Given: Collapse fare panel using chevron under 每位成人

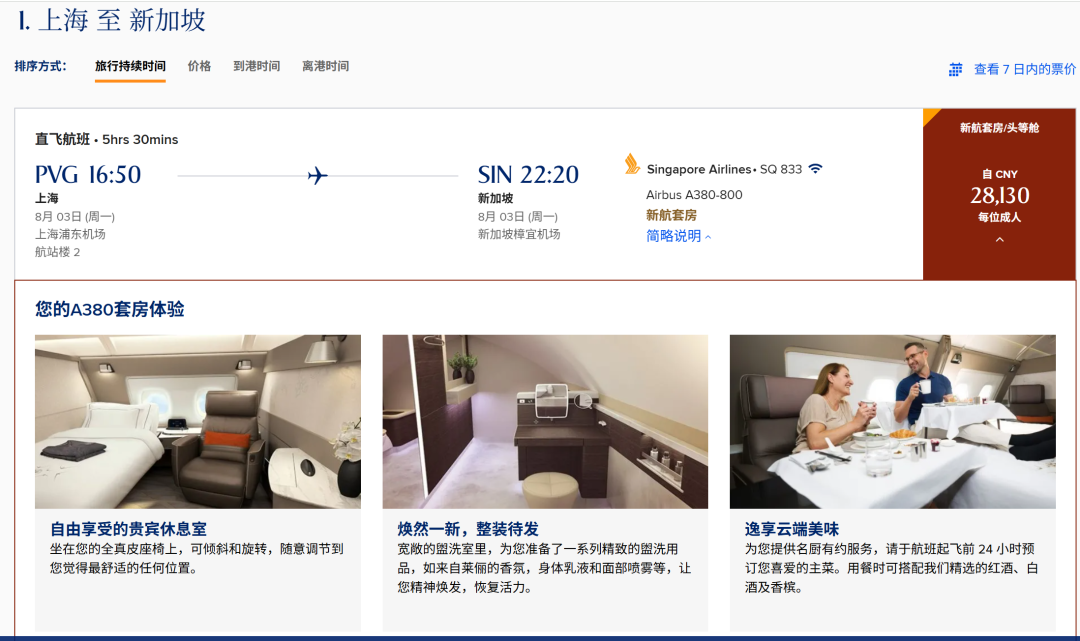Looking at the screenshot, I should (999, 240).
